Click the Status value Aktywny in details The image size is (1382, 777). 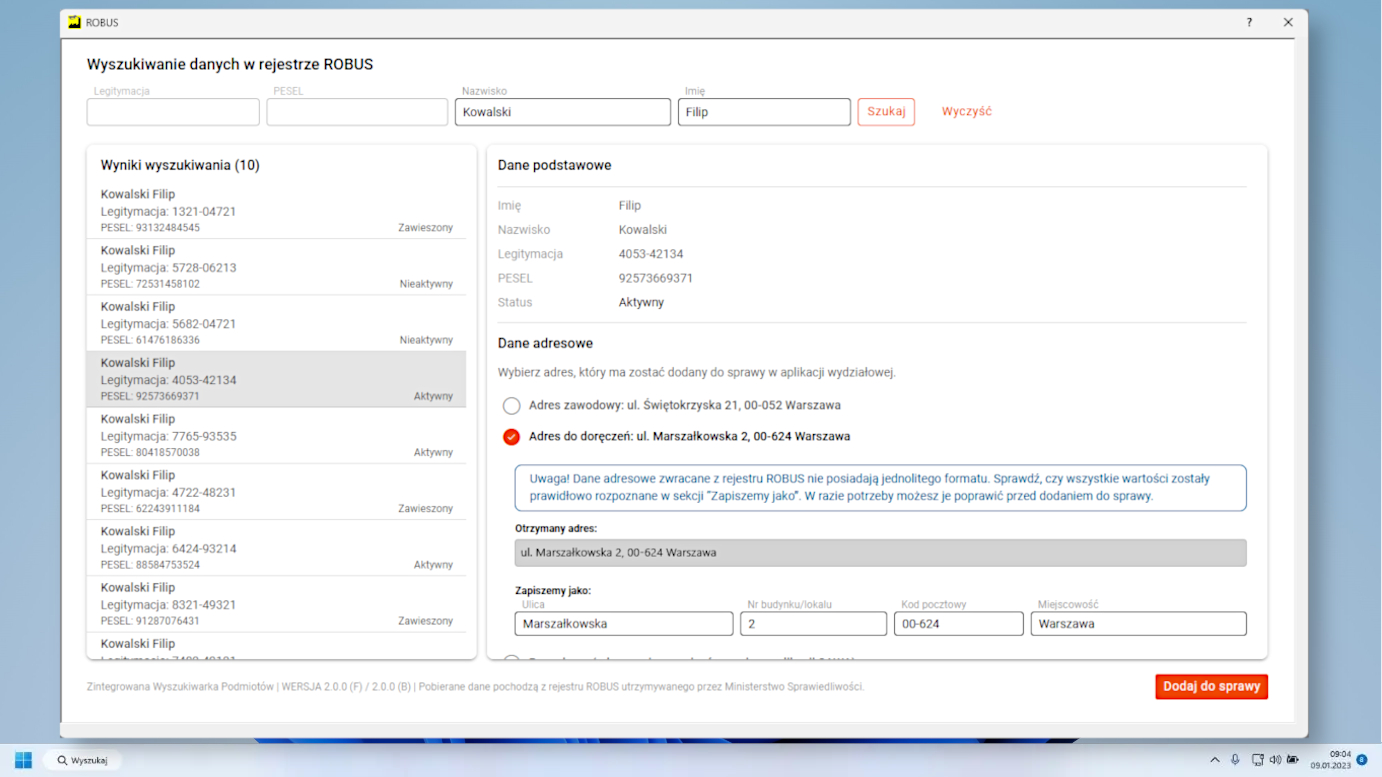click(641, 302)
